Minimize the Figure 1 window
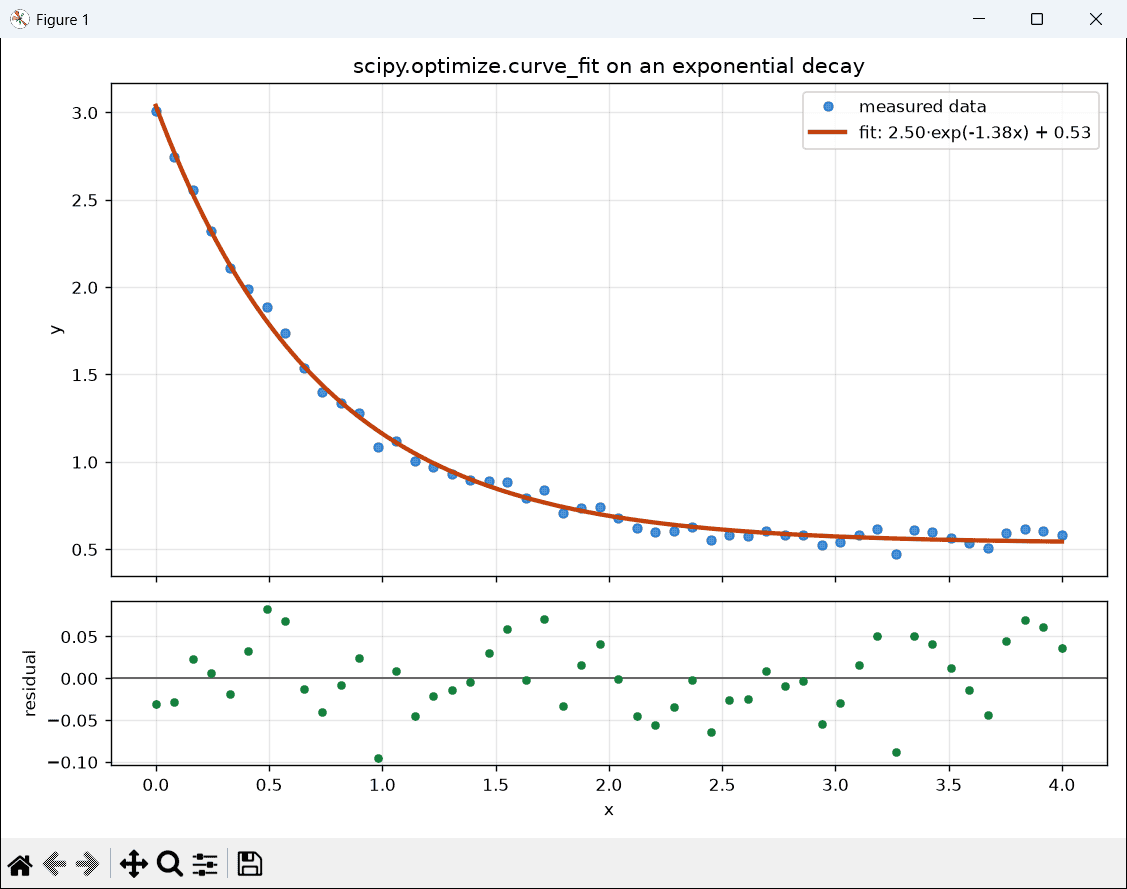The height and width of the screenshot is (889, 1127). coord(979,19)
